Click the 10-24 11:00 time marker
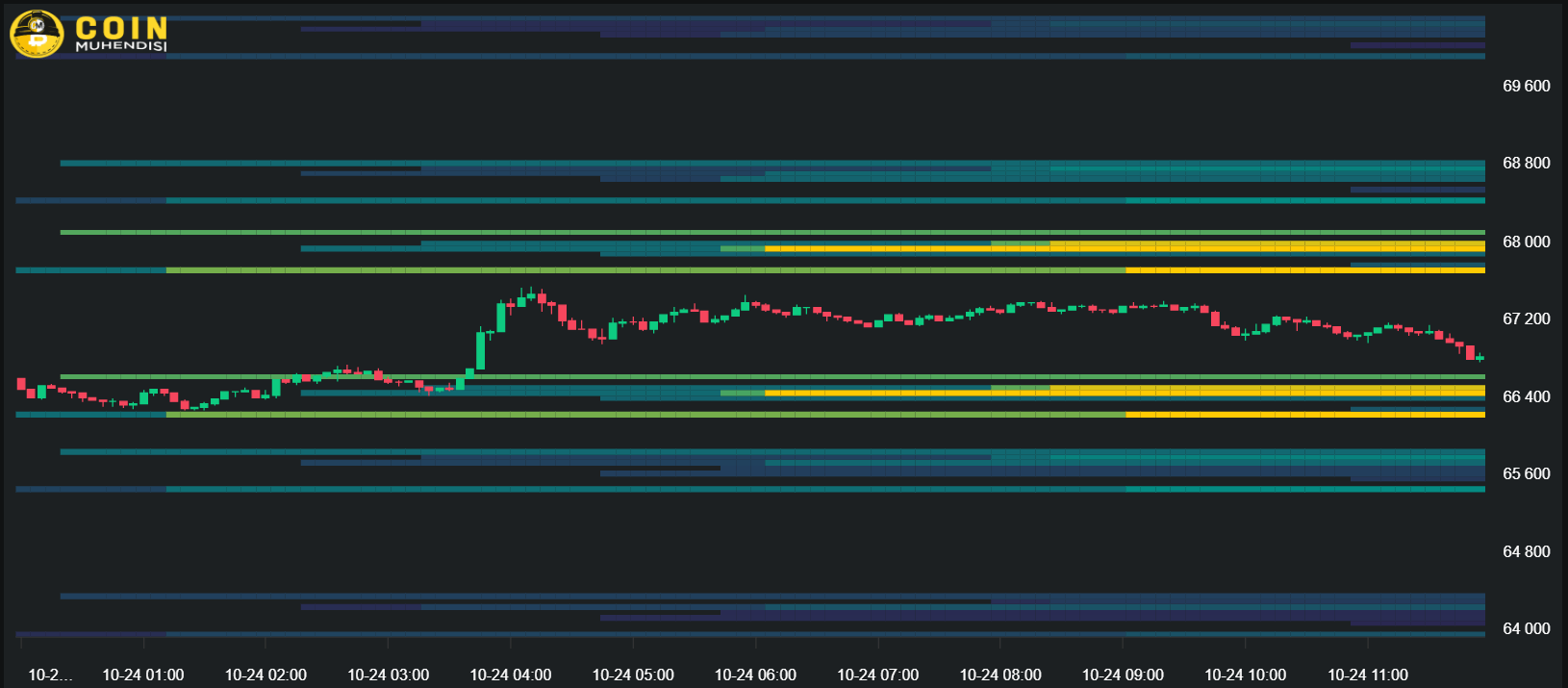Viewport: 1568px width, 688px height. click(x=1367, y=675)
